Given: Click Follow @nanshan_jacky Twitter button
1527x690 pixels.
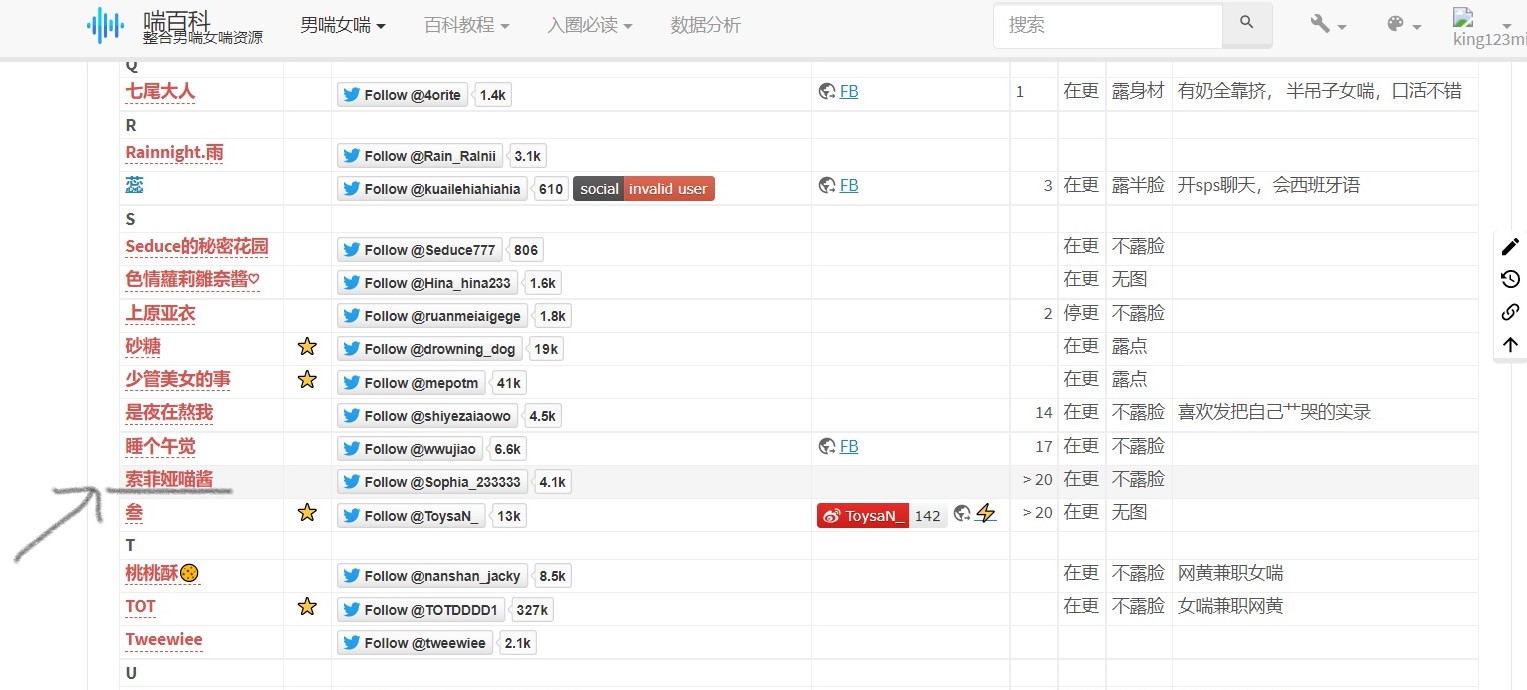Looking at the screenshot, I should click(x=433, y=576).
